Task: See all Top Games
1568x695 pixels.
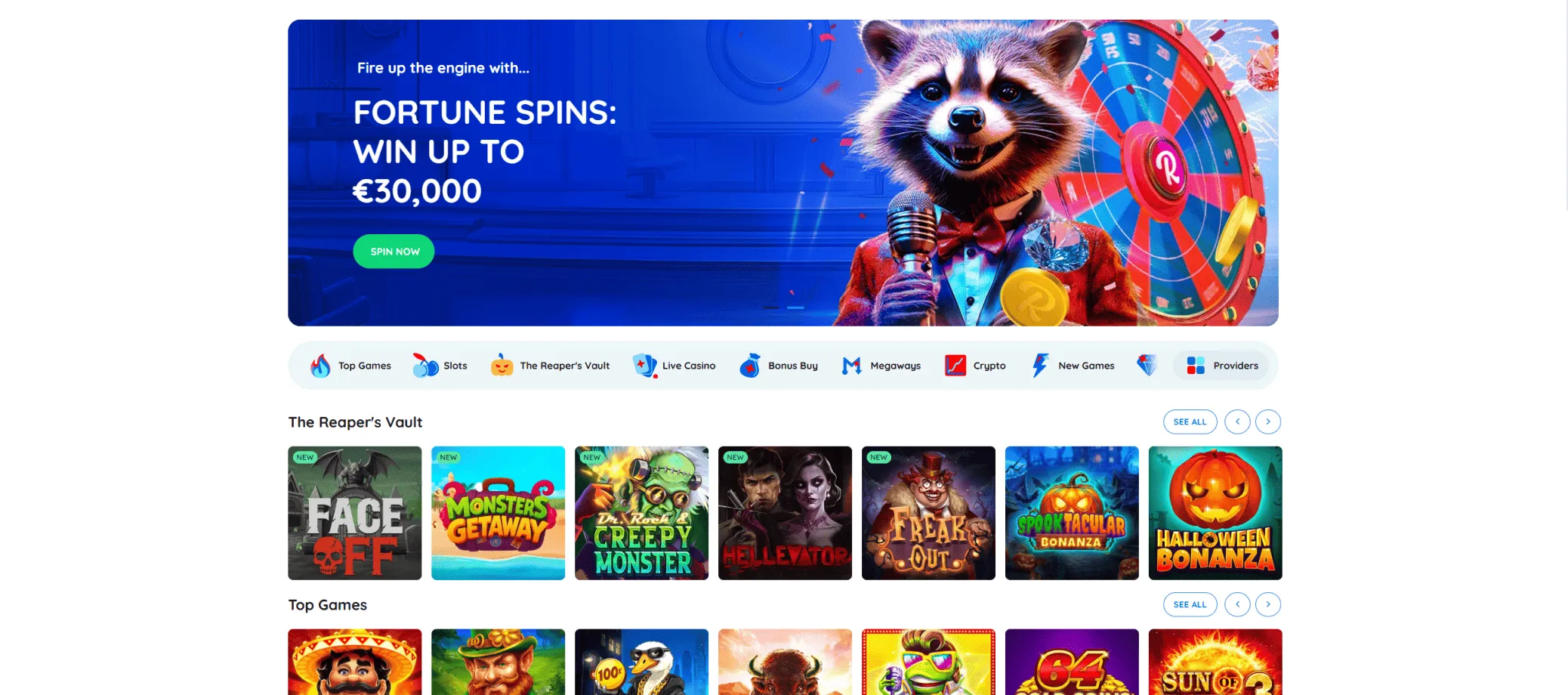Action: pos(1190,604)
